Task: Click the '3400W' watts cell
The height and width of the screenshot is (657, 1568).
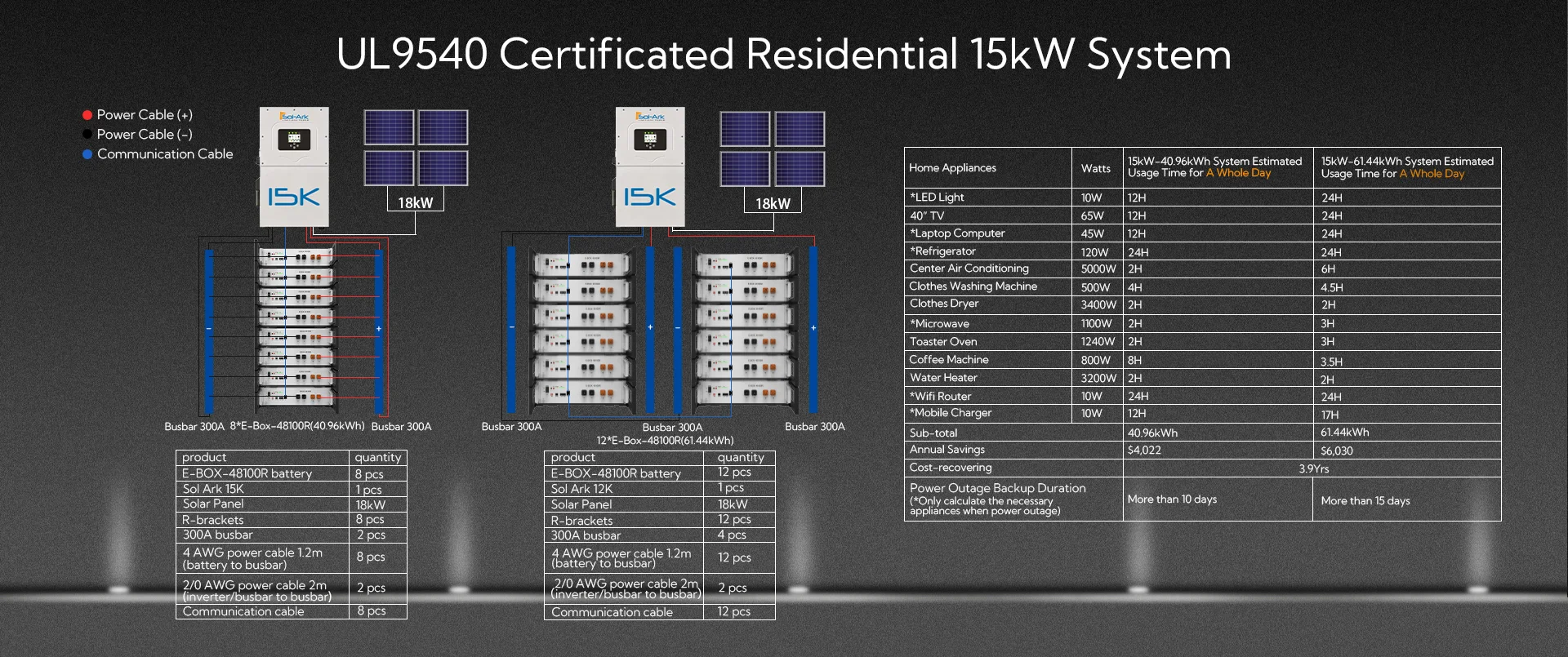Action: coord(1098,305)
